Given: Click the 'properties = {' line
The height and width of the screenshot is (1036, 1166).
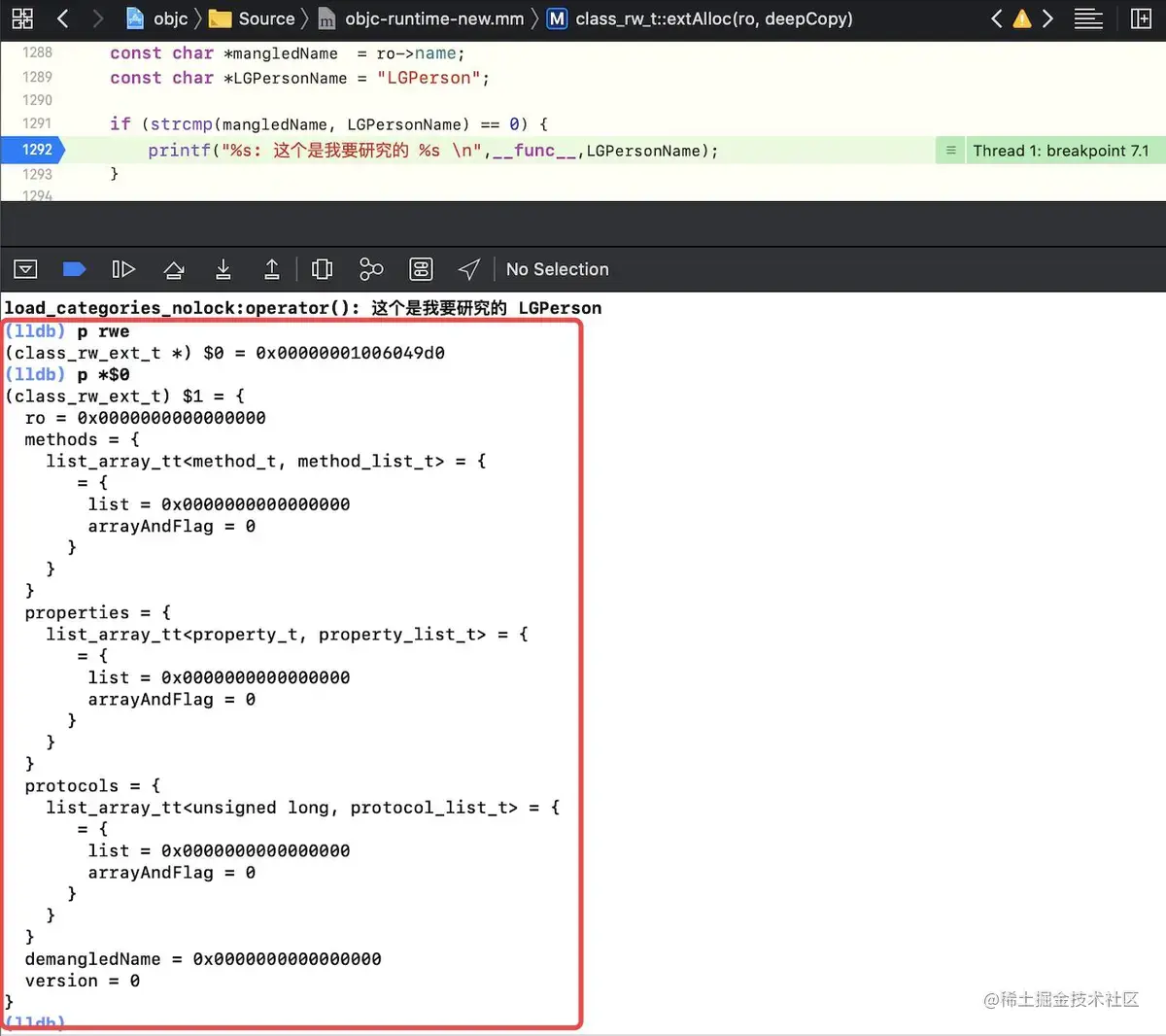Looking at the screenshot, I should (98, 612).
